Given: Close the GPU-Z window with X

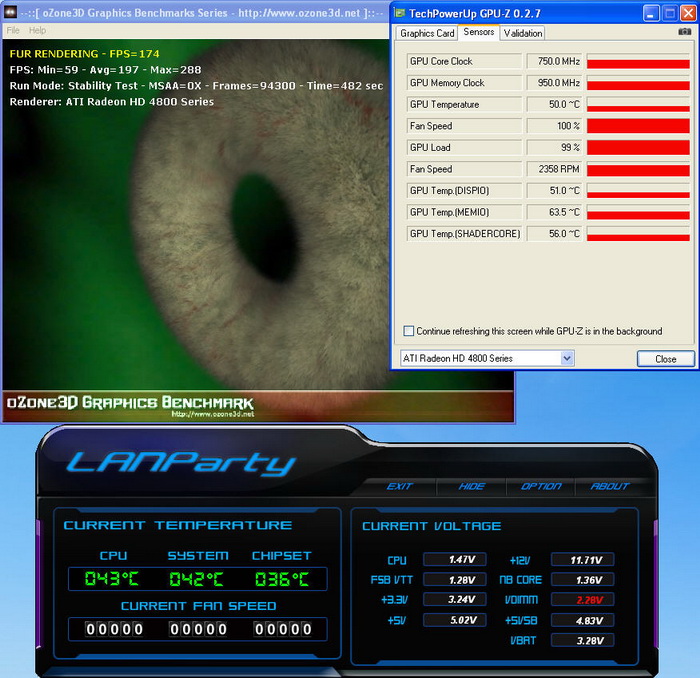Looking at the screenshot, I should [x=688, y=14].
